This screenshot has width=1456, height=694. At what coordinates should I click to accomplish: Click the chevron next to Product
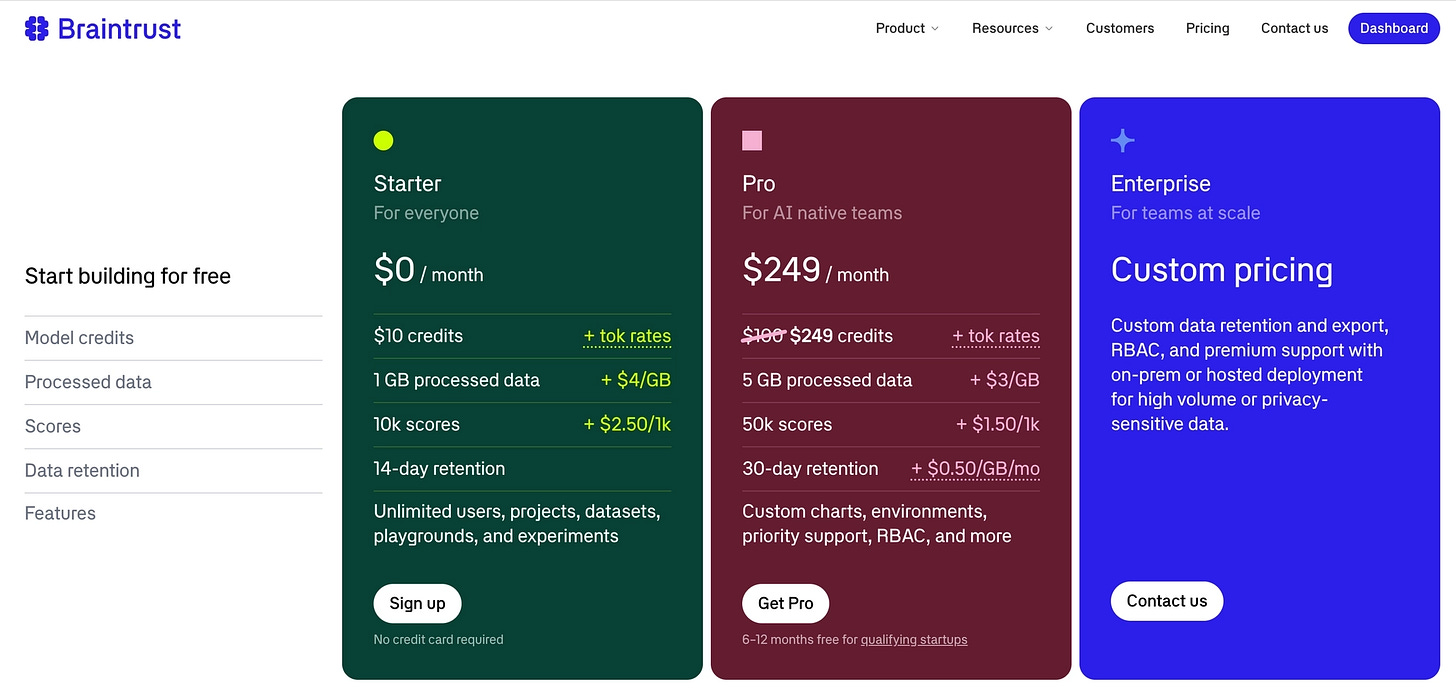(935, 29)
